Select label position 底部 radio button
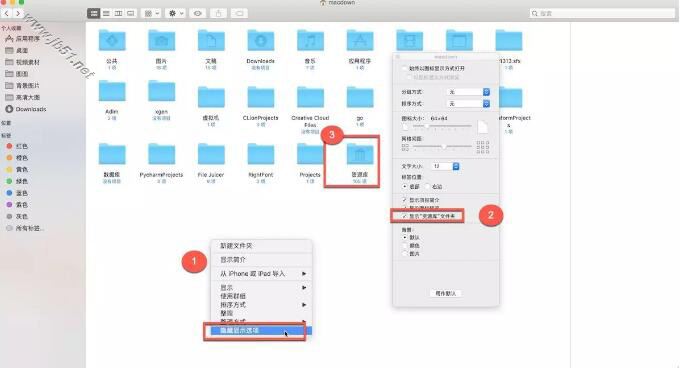Image resolution: width=681 pixels, height=368 pixels. (x=405, y=186)
